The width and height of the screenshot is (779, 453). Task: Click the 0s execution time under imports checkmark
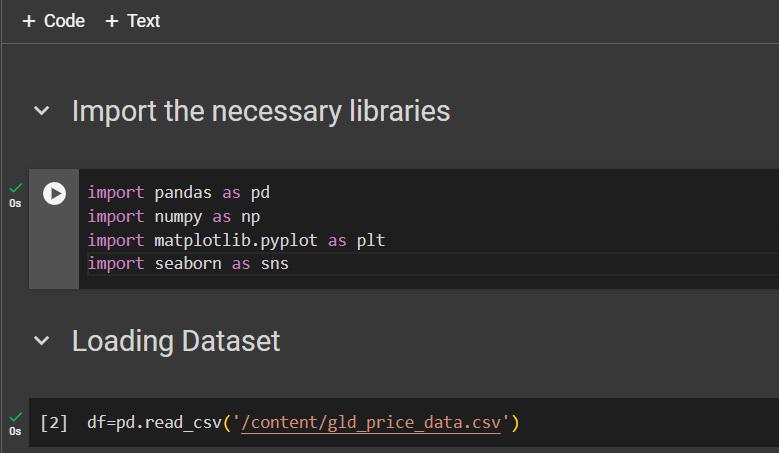tap(15, 203)
